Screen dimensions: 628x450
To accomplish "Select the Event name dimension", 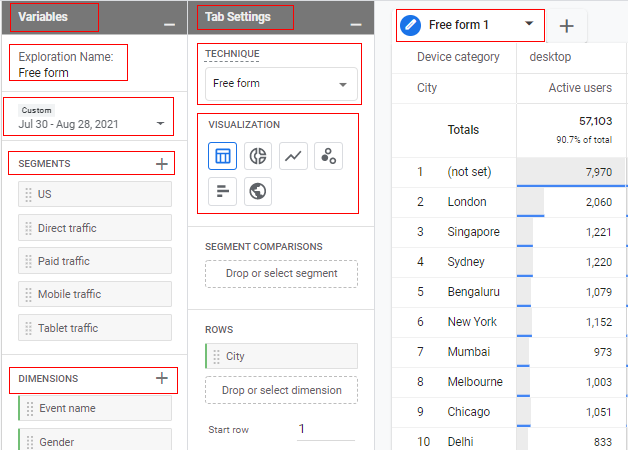I will click(x=95, y=408).
